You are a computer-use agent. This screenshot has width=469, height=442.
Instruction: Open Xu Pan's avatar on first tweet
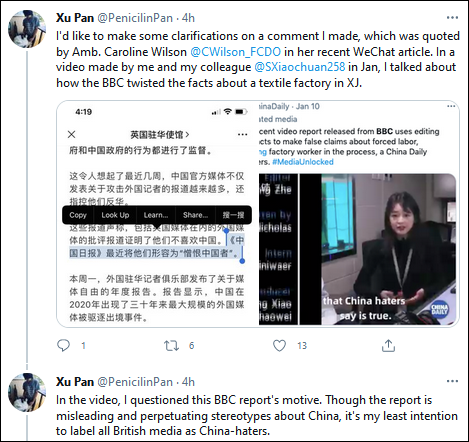27,29
